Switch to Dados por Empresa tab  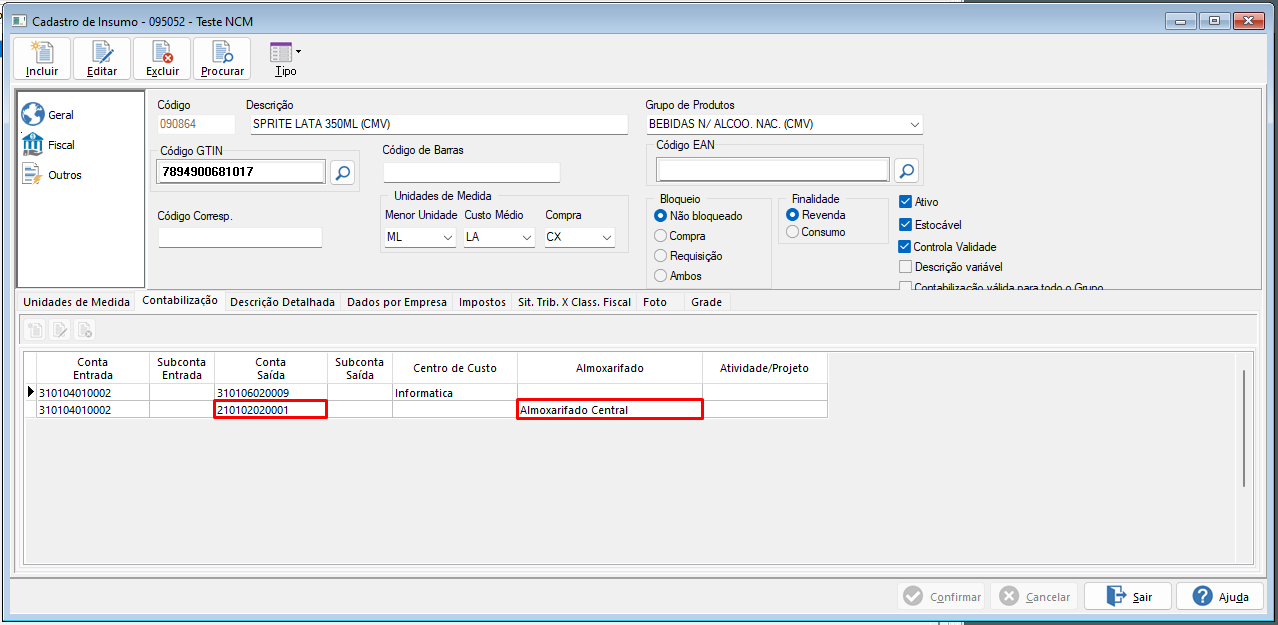[x=397, y=302]
